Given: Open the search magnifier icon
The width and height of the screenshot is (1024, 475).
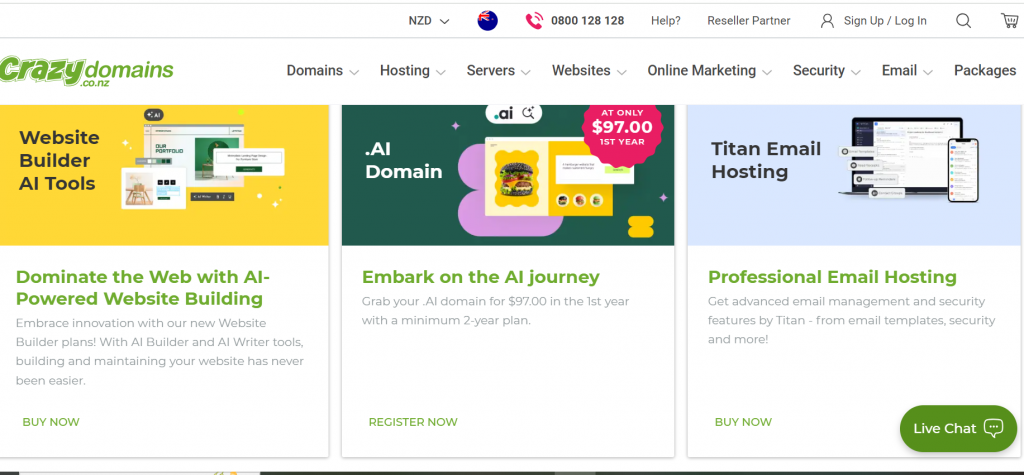Looking at the screenshot, I should click(963, 21).
